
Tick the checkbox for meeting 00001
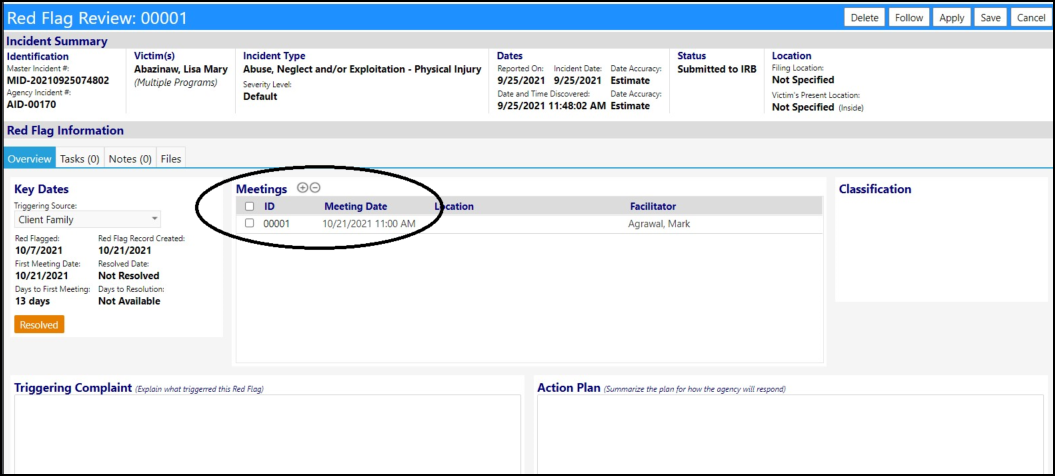pyautogui.click(x=250, y=224)
